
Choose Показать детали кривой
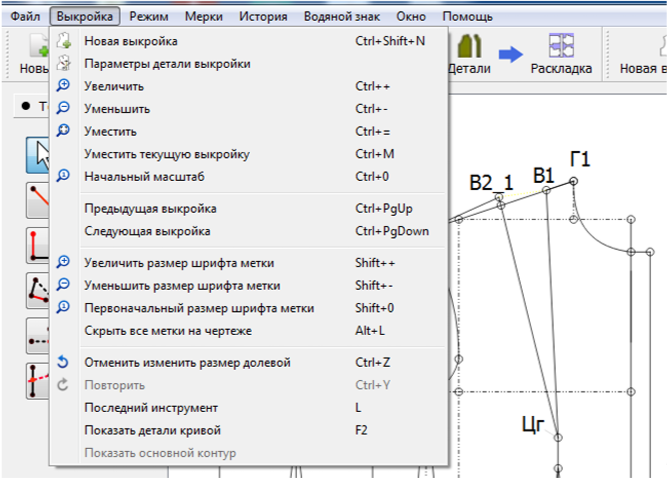tap(249, 430)
